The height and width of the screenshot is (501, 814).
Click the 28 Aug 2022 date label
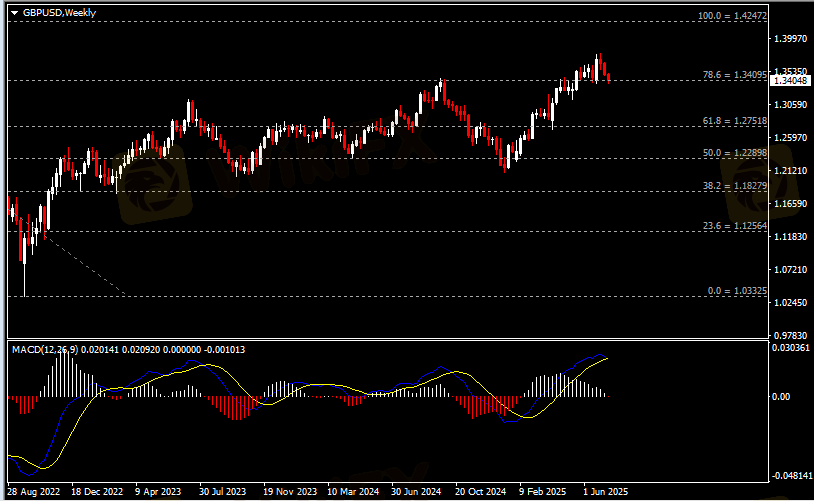34,491
